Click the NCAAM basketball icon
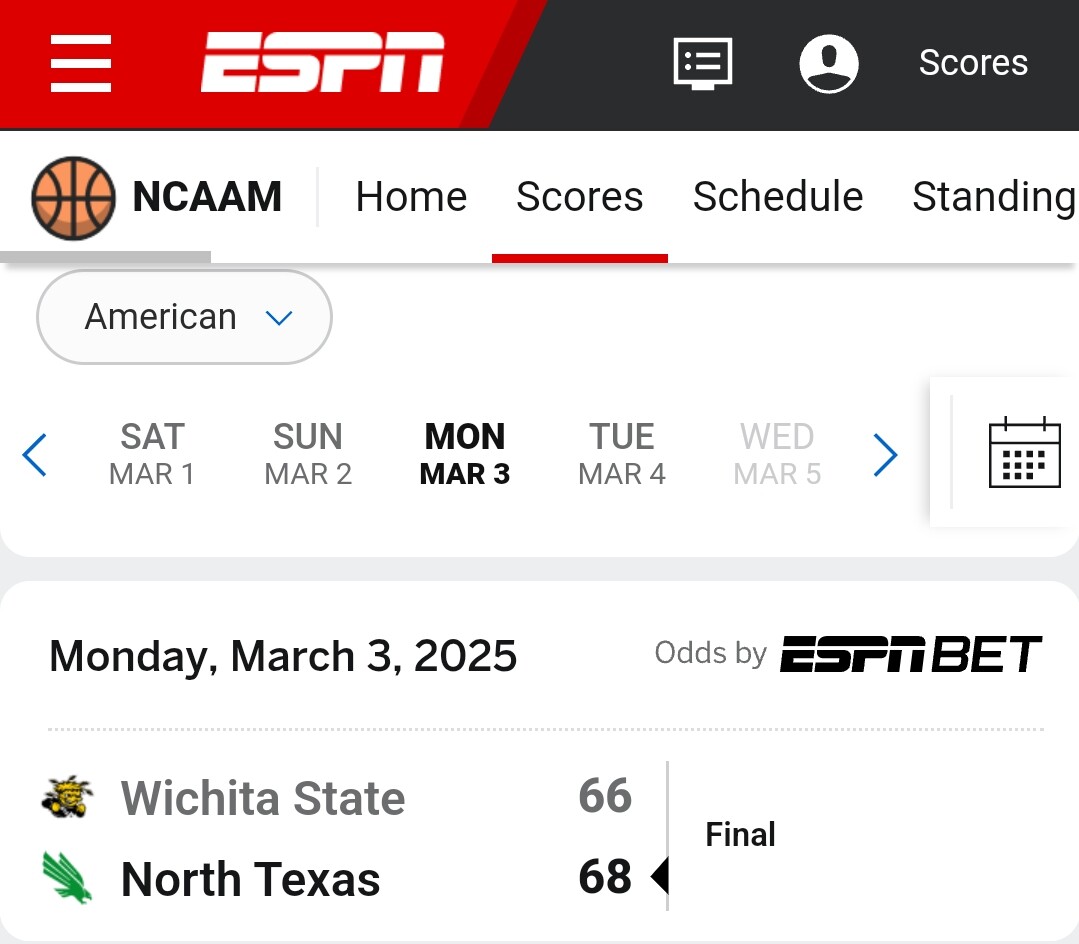Image resolution: width=1079 pixels, height=944 pixels. point(73,197)
